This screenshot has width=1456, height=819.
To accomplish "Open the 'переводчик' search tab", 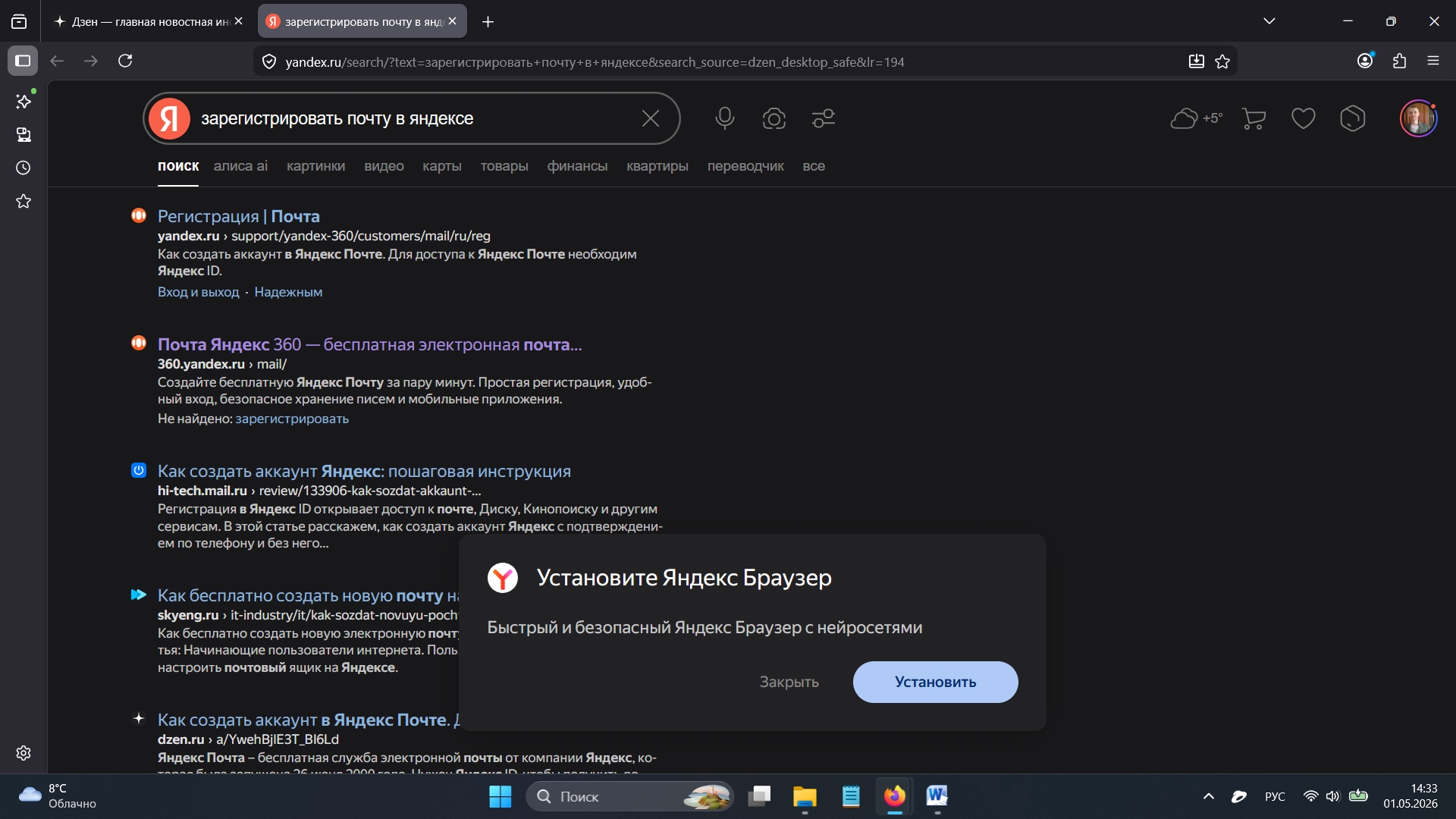I will pyautogui.click(x=745, y=166).
